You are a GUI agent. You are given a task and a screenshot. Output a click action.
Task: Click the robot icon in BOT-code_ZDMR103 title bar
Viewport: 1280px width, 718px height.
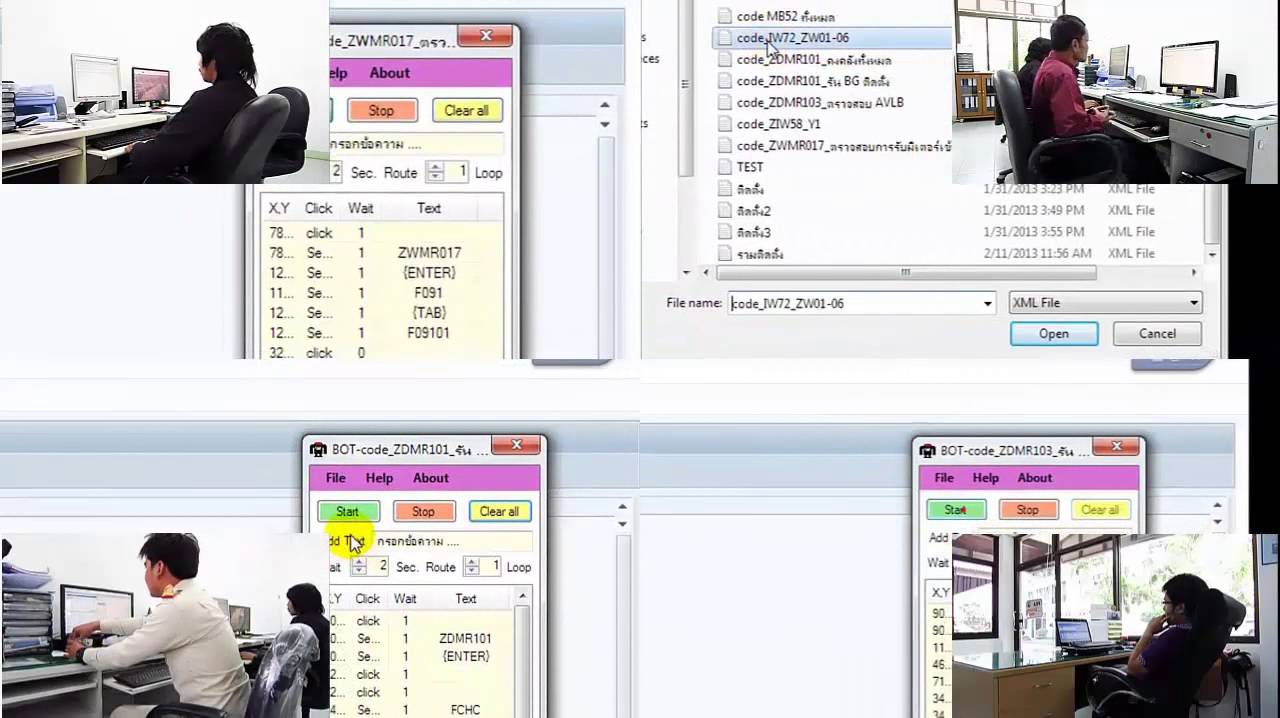click(927, 451)
